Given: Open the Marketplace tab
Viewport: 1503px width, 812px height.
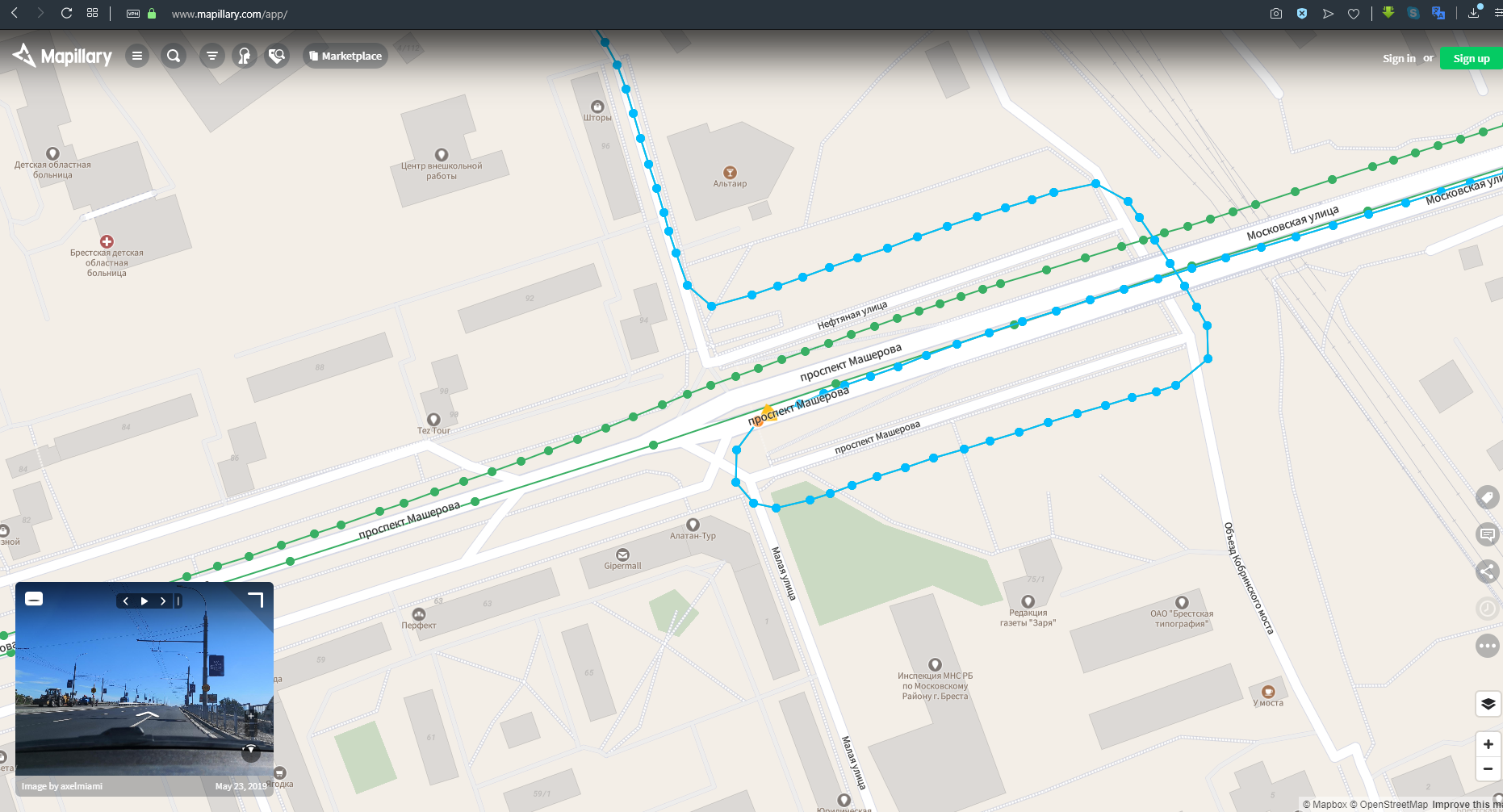Looking at the screenshot, I should point(345,56).
